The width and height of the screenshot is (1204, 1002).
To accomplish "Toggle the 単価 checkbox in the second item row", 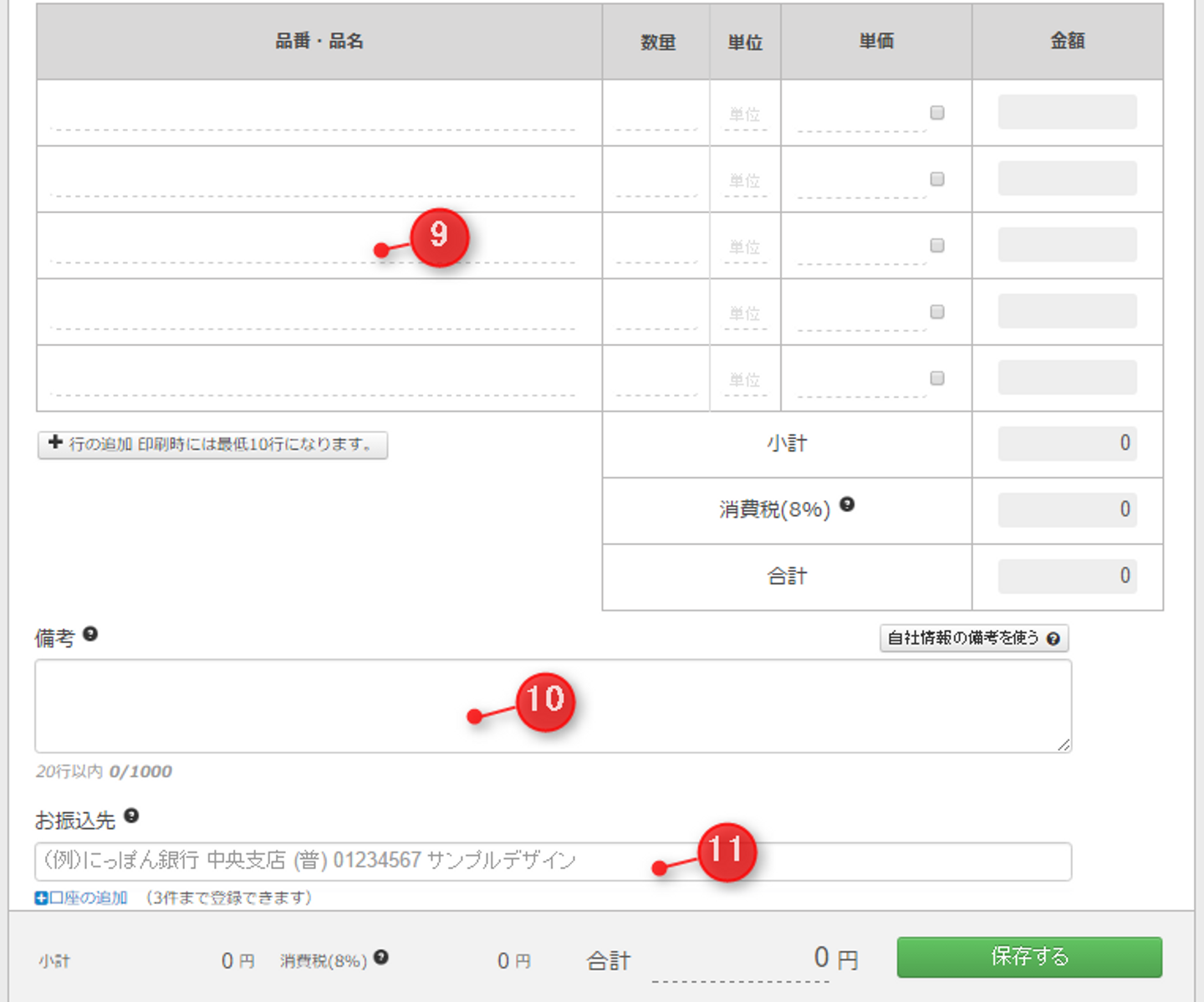I will coord(937,179).
